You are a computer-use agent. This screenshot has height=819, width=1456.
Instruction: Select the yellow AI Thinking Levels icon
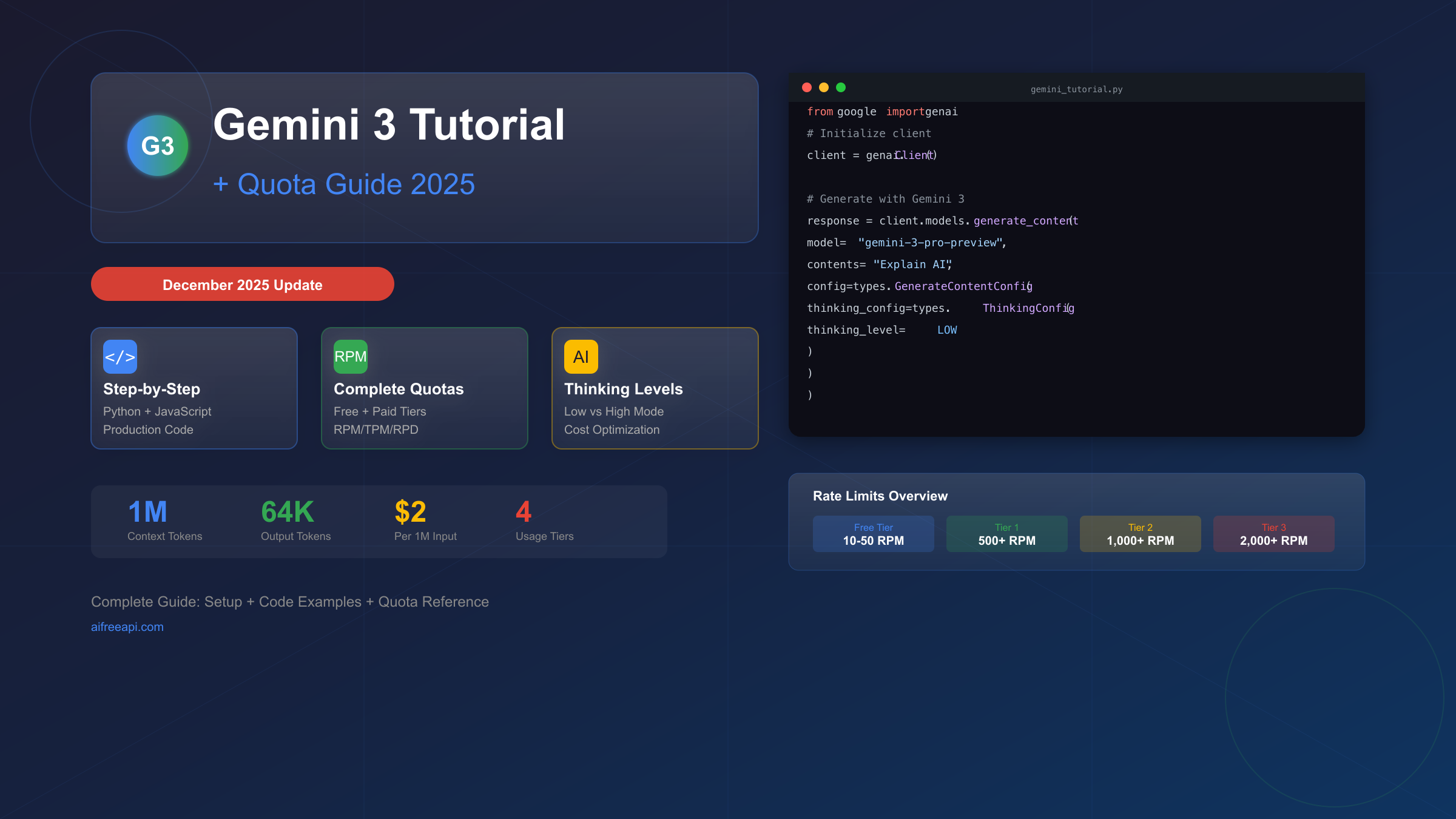[580, 357]
